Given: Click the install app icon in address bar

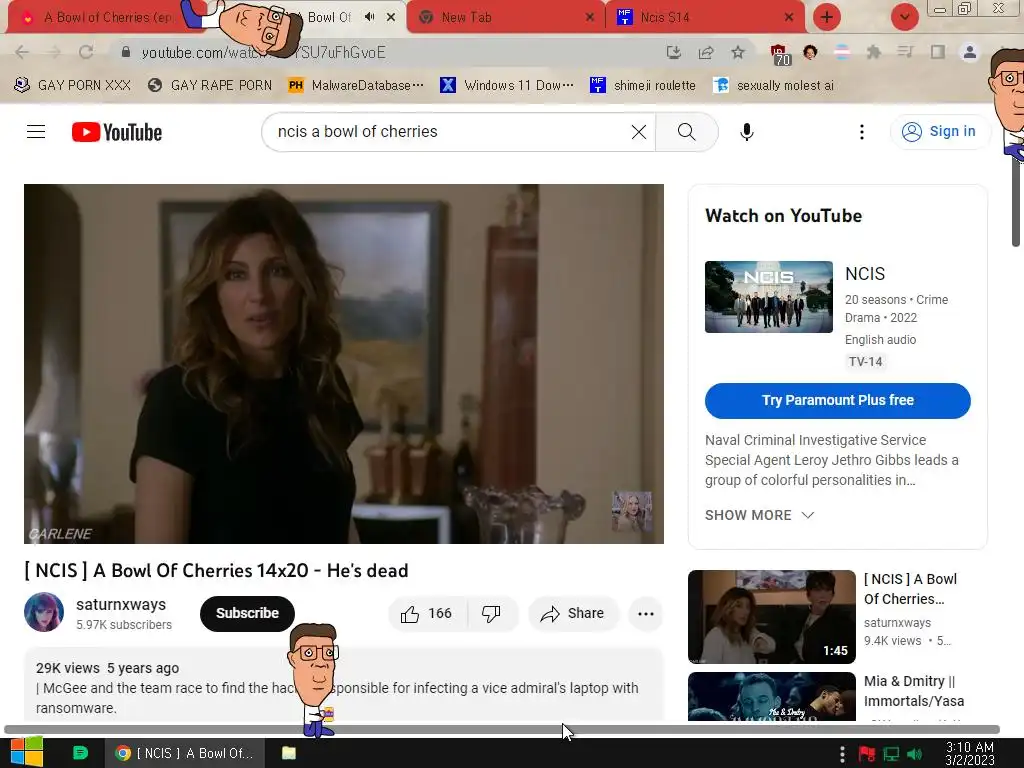Looking at the screenshot, I should click(674, 52).
